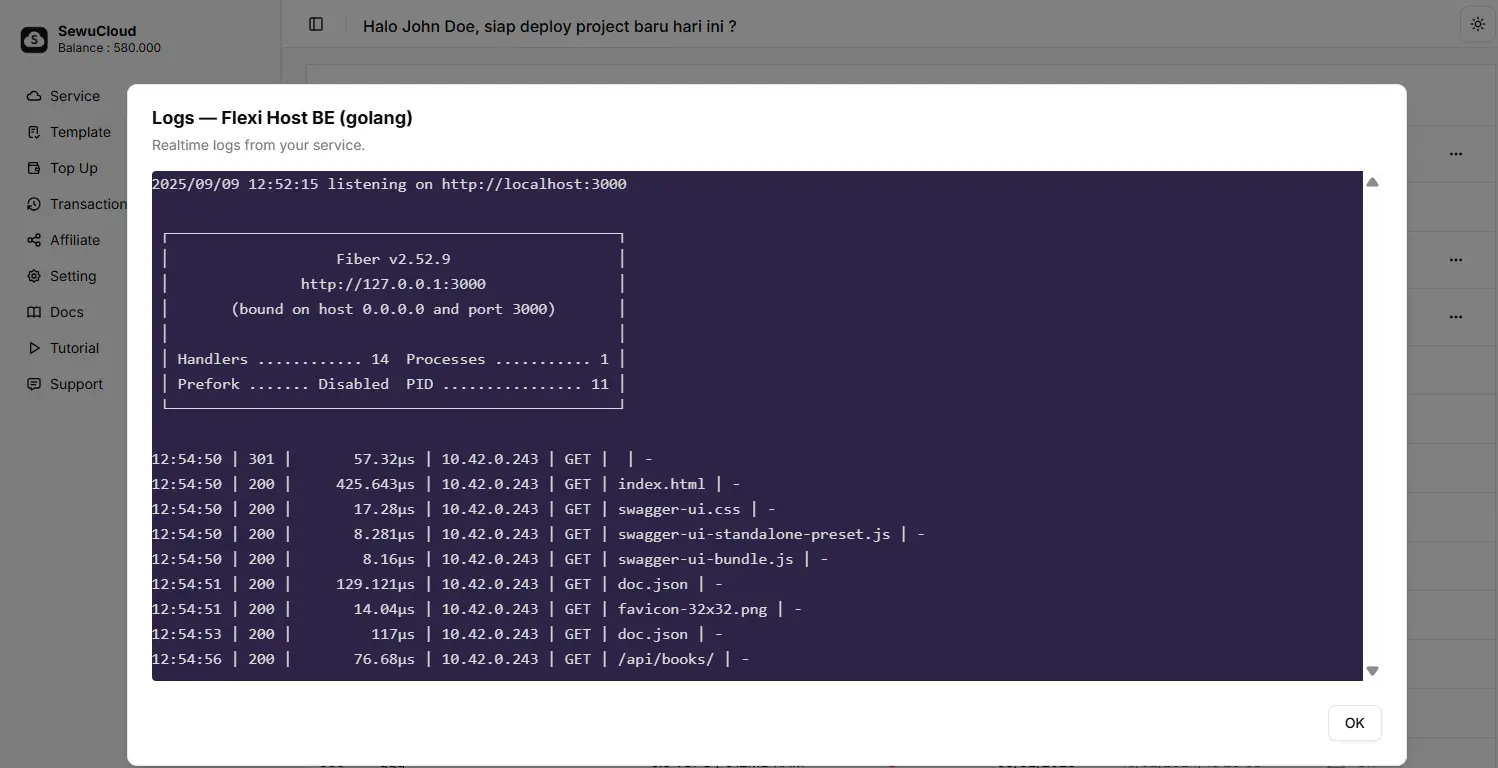The image size is (1498, 768).
Task: Click the http://127.0.0.1:3000 banner text
Action: tap(393, 284)
